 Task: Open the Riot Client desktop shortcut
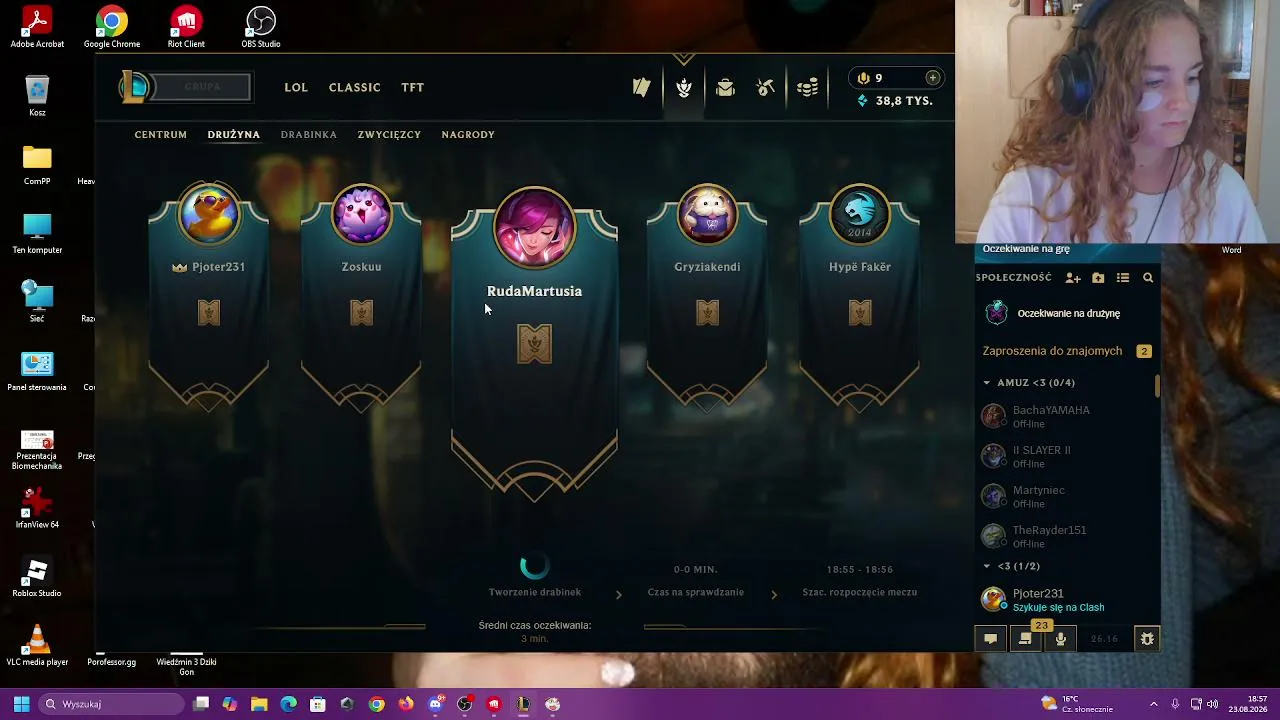(186, 28)
